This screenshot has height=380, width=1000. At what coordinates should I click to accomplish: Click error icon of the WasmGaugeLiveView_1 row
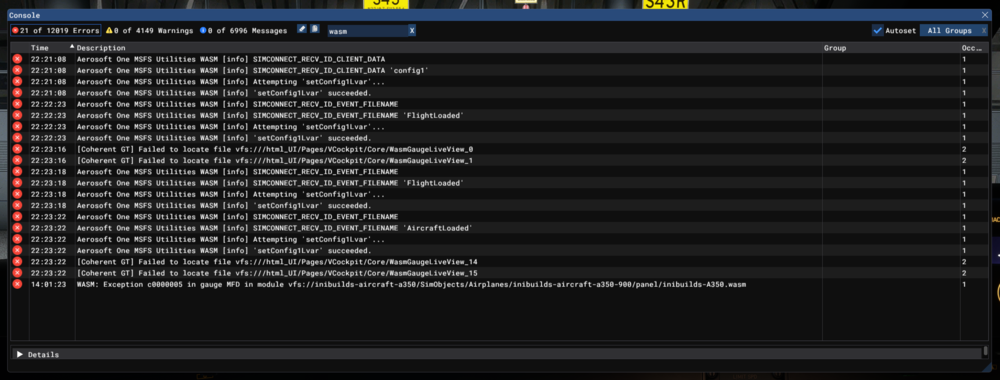(x=17, y=160)
